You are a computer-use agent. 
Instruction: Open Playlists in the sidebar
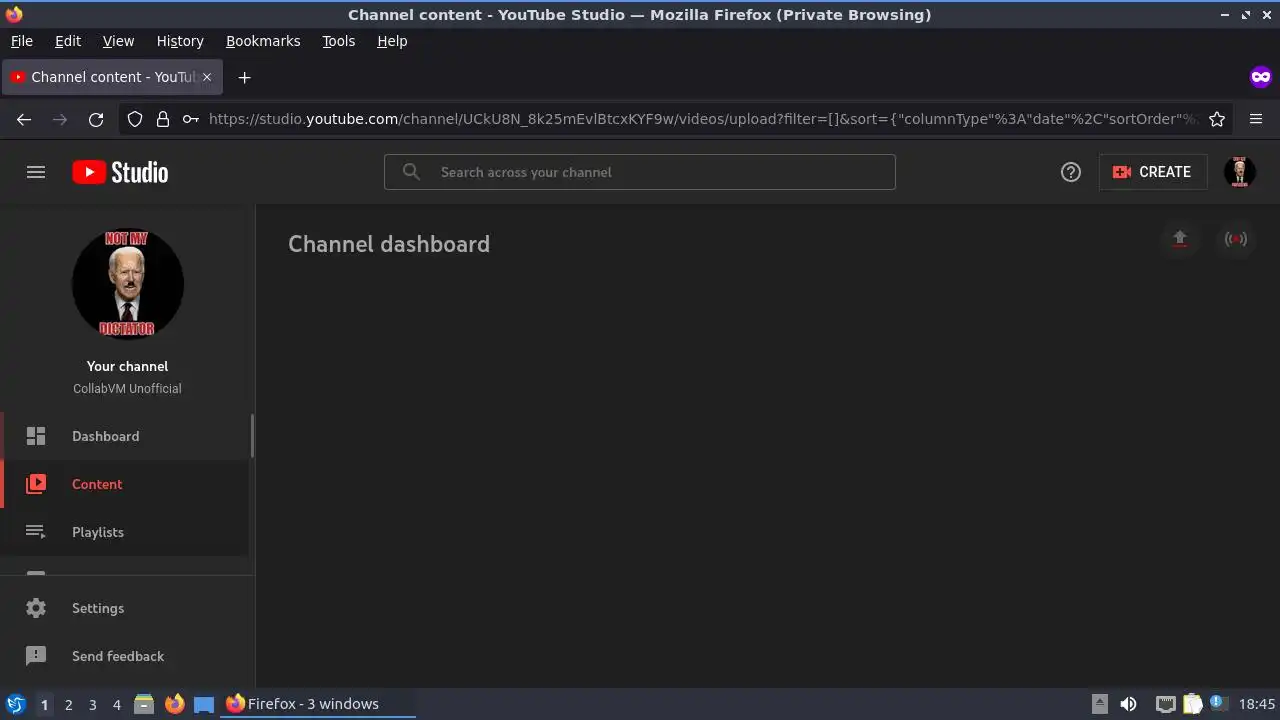tap(126, 532)
